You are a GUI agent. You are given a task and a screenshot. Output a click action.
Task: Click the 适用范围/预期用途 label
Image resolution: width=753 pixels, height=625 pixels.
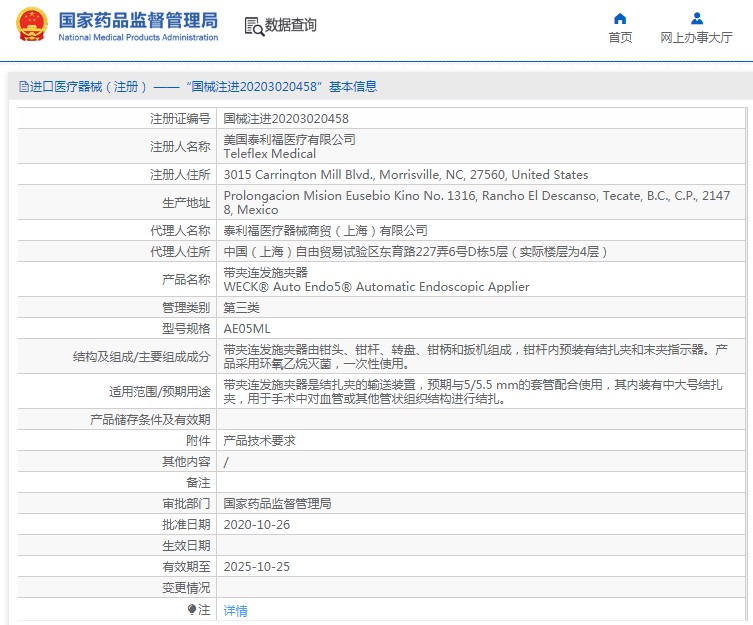[x=160, y=392]
